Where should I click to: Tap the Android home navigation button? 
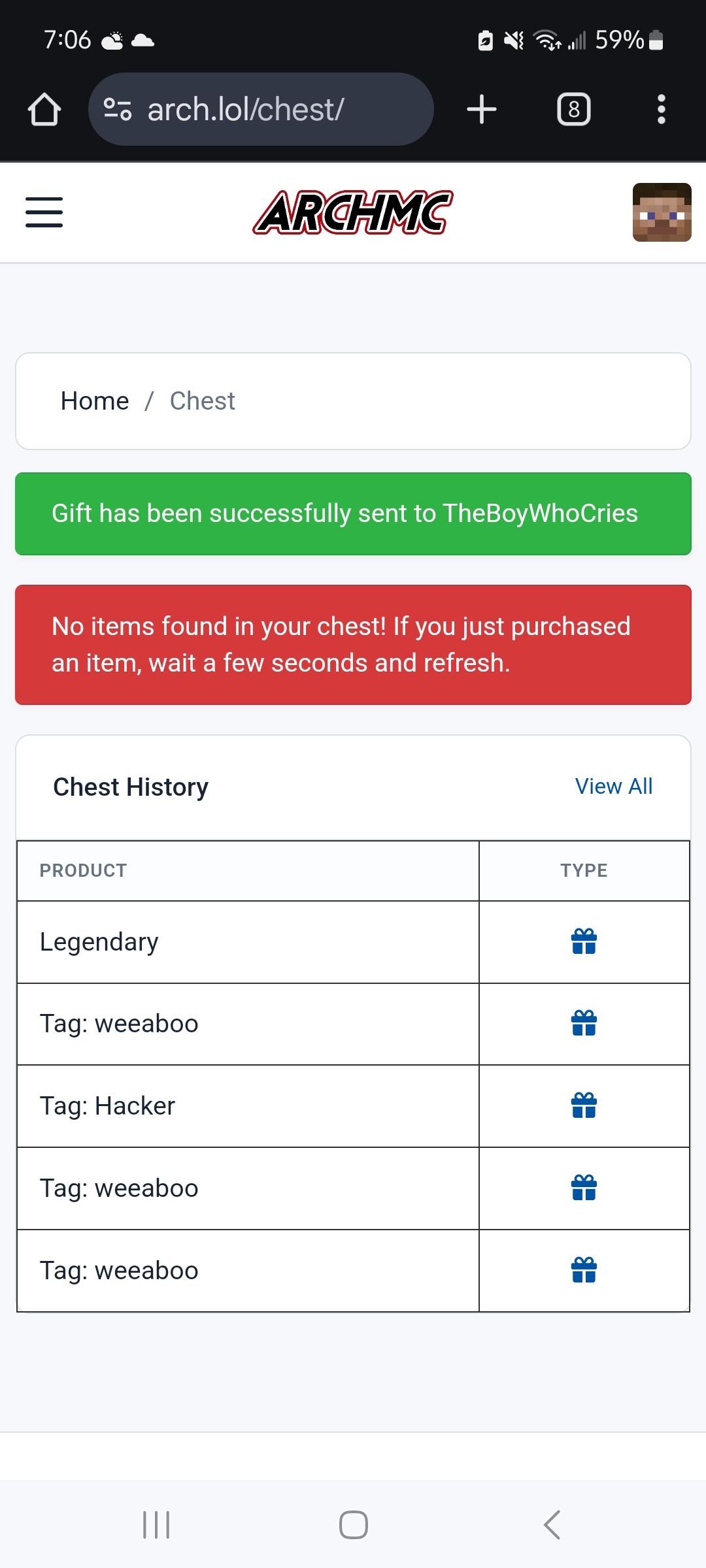(354, 1525)
